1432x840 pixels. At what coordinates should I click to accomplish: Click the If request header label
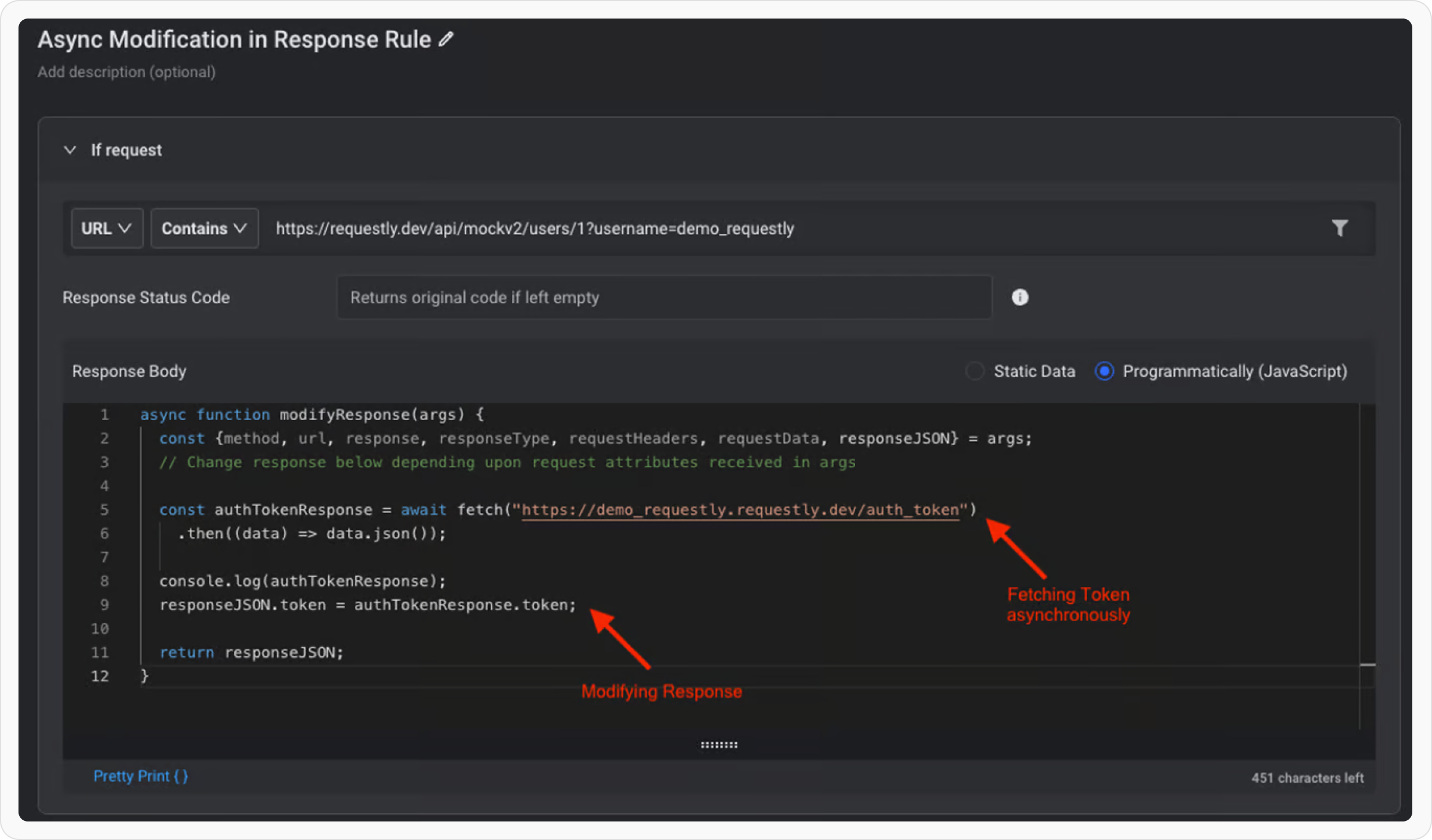126,150
